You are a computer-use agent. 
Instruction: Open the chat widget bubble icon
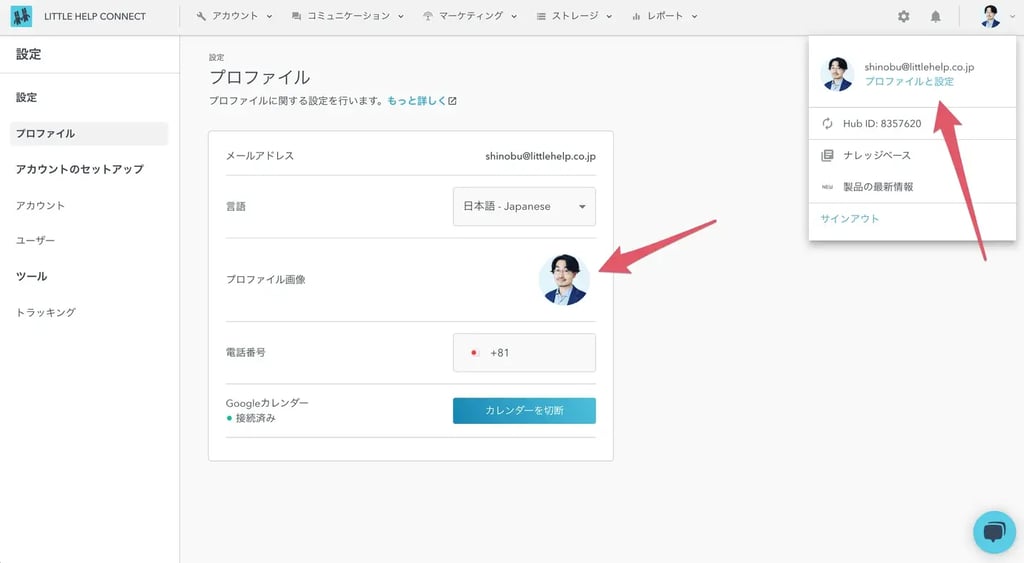994,532
